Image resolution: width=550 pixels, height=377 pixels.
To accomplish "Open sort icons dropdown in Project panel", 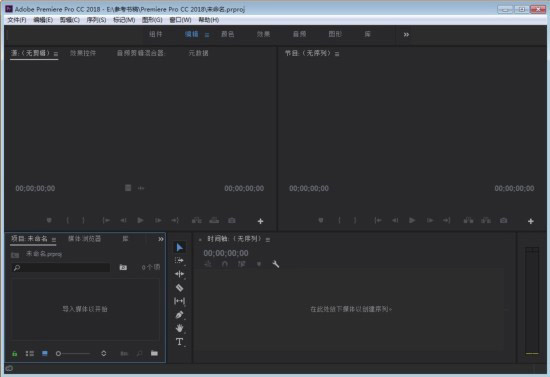I will point(103,353).
